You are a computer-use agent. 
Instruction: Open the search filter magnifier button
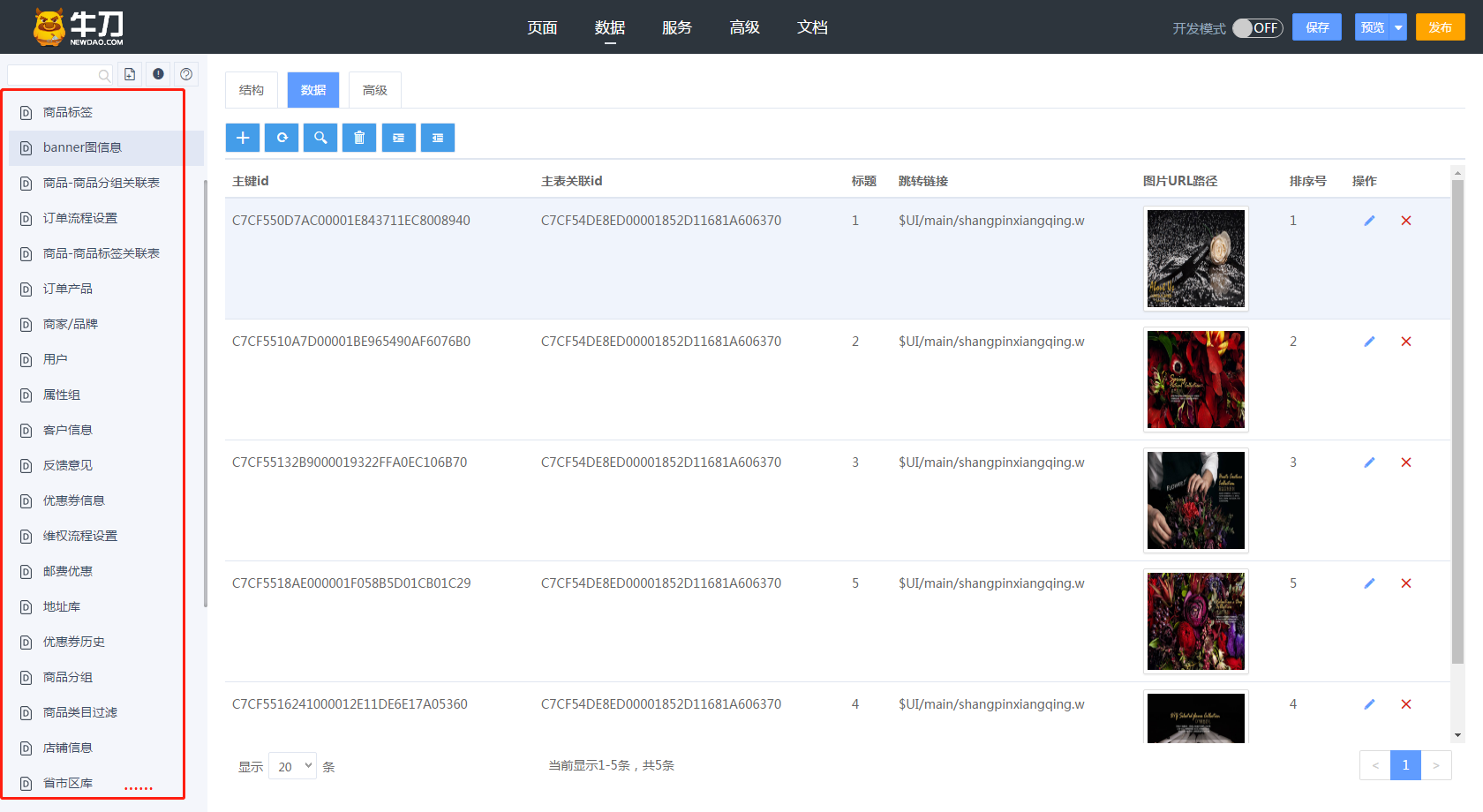coord(320,138)
